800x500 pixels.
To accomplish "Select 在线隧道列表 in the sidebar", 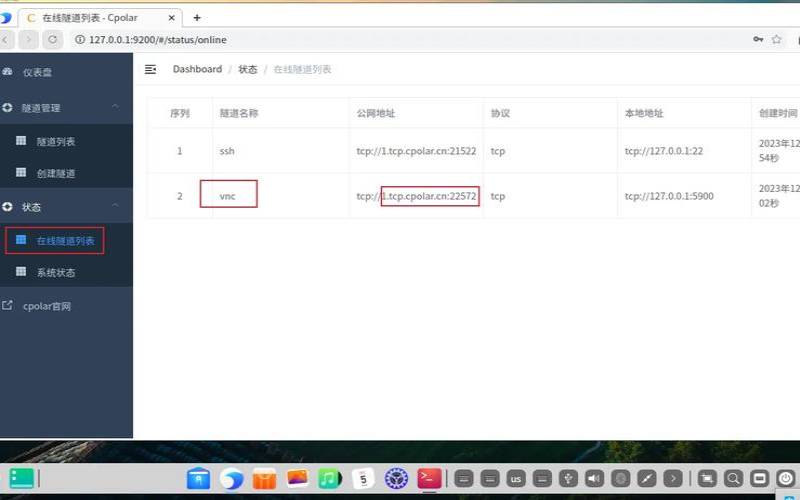I will [65, 241].
